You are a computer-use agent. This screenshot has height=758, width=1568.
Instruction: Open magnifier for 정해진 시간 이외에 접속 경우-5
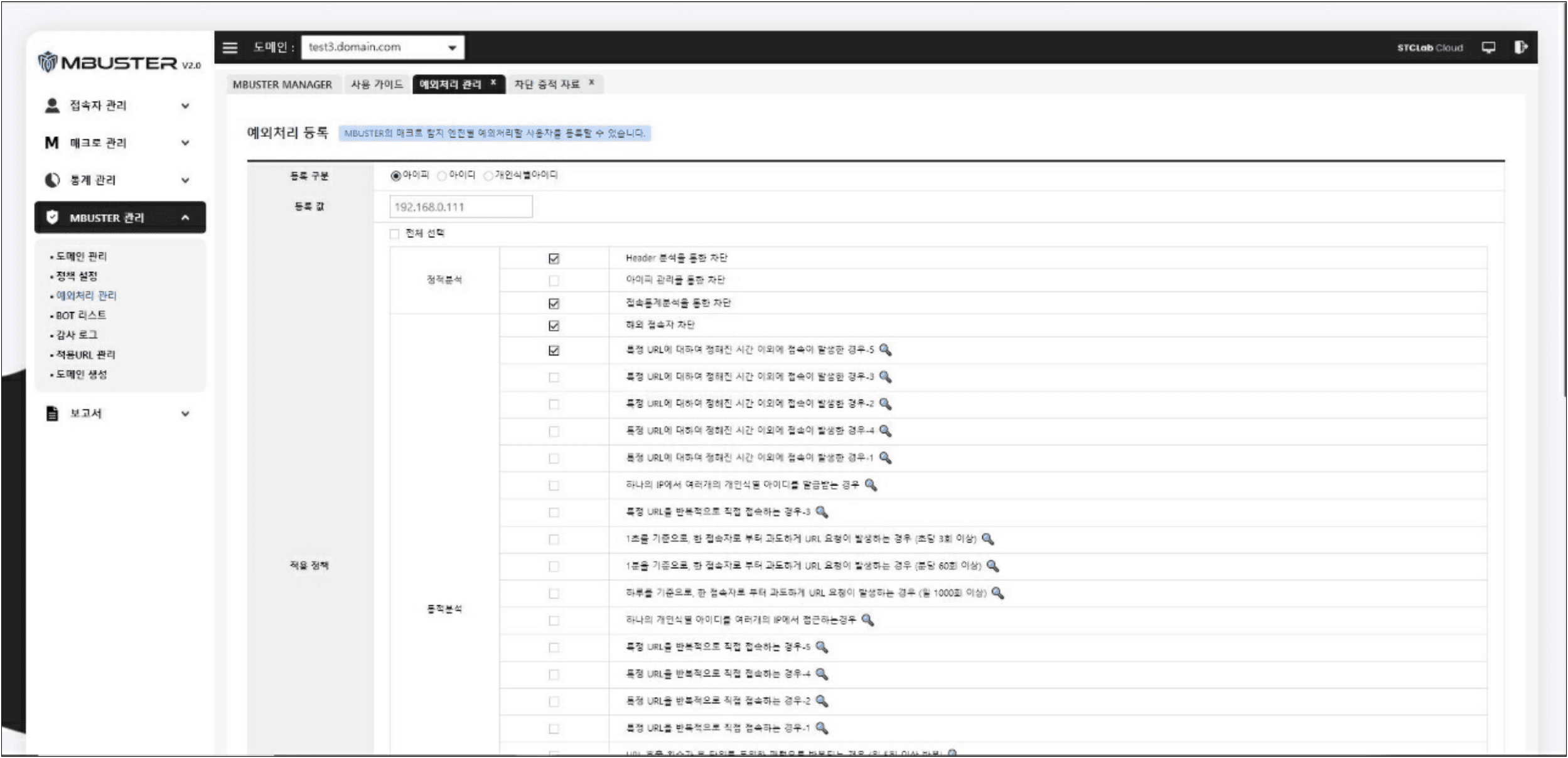(886, 350)
